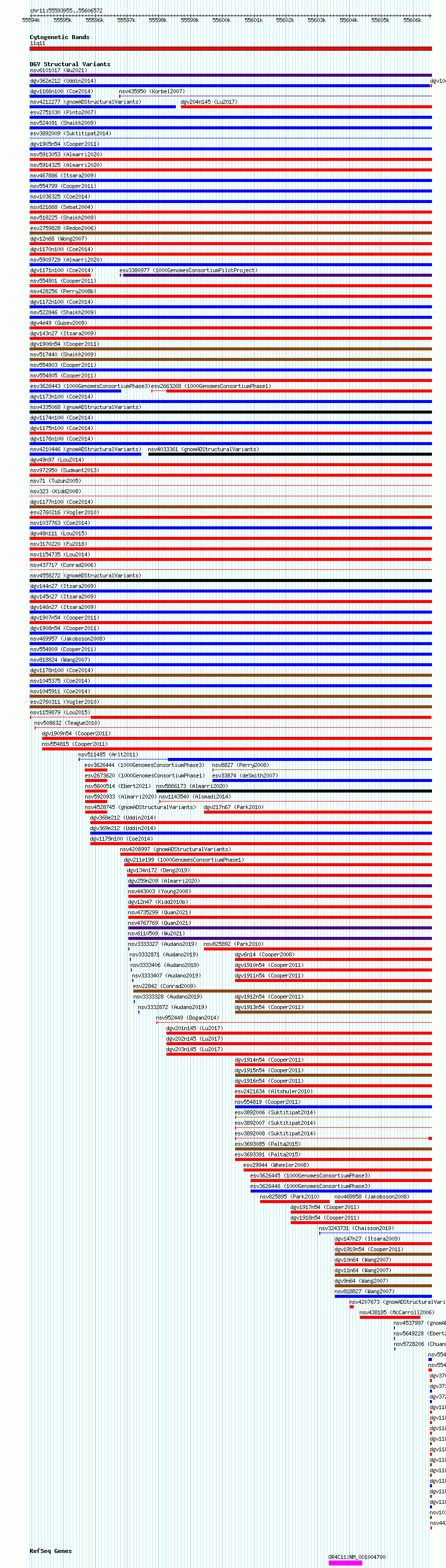Click the 55600k ruler tick label
Image resolution: width=446 pixels, height=1568 pixels.
[x=221, y=20]
